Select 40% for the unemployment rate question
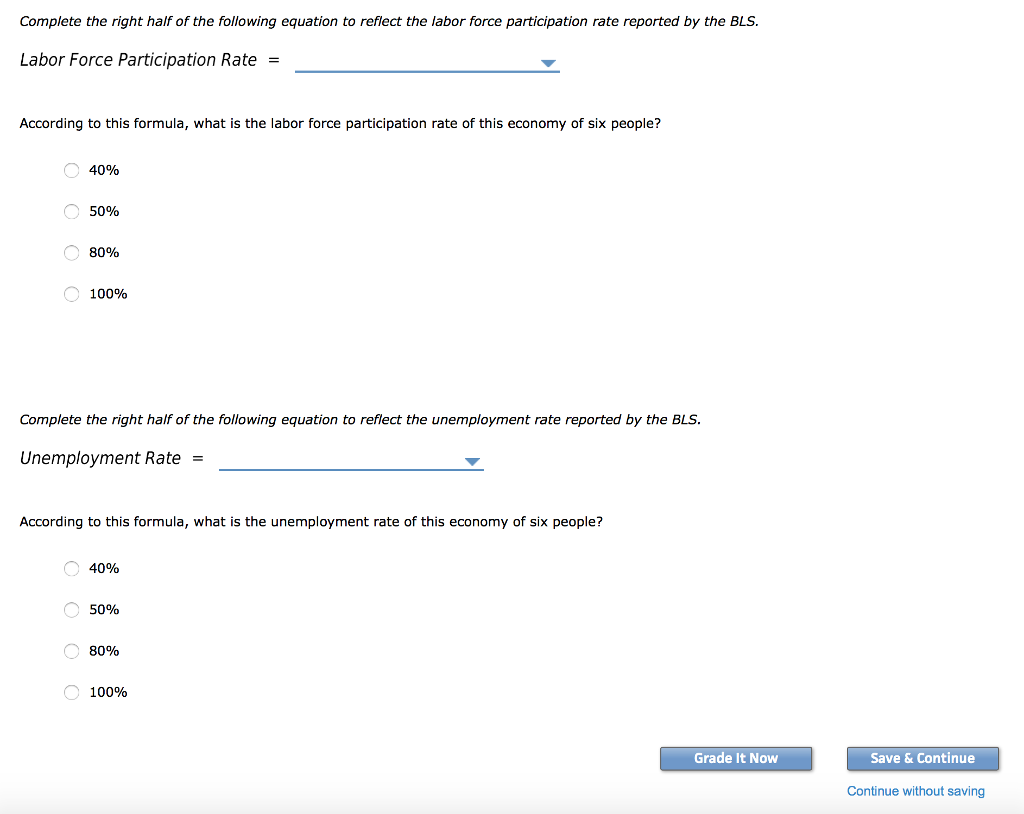Screen dimensions: 1024x814 click(71, 568)
